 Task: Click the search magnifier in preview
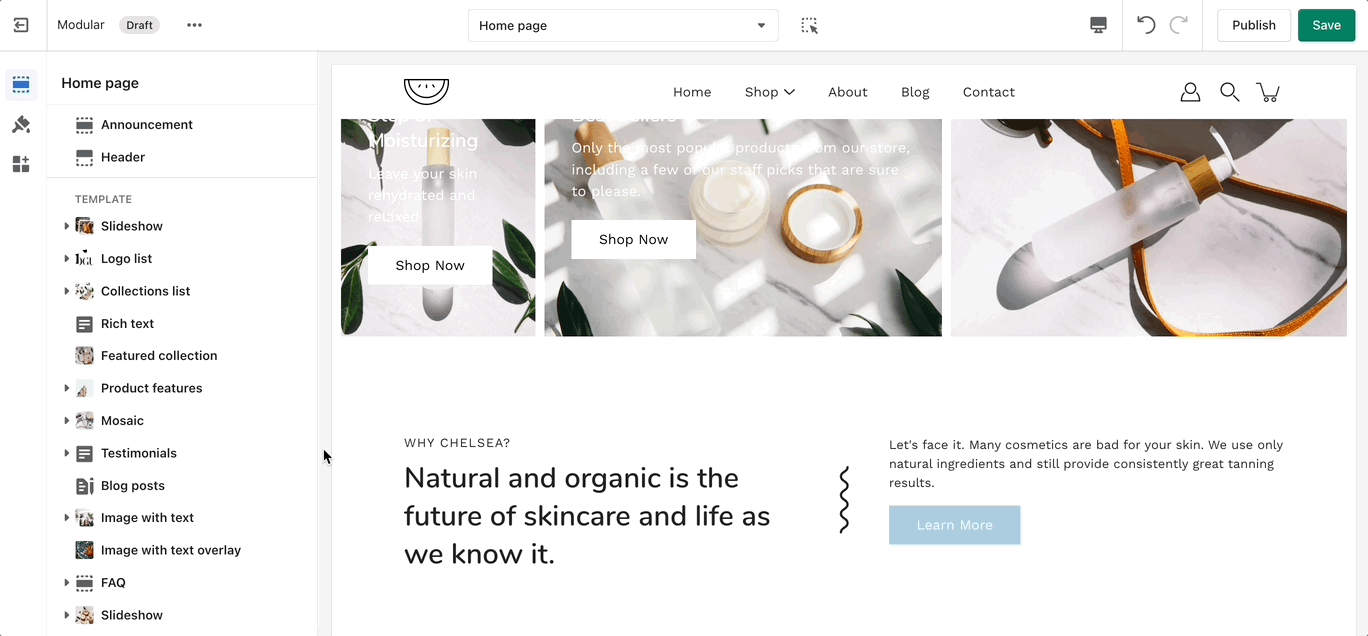coord(1230,92)
